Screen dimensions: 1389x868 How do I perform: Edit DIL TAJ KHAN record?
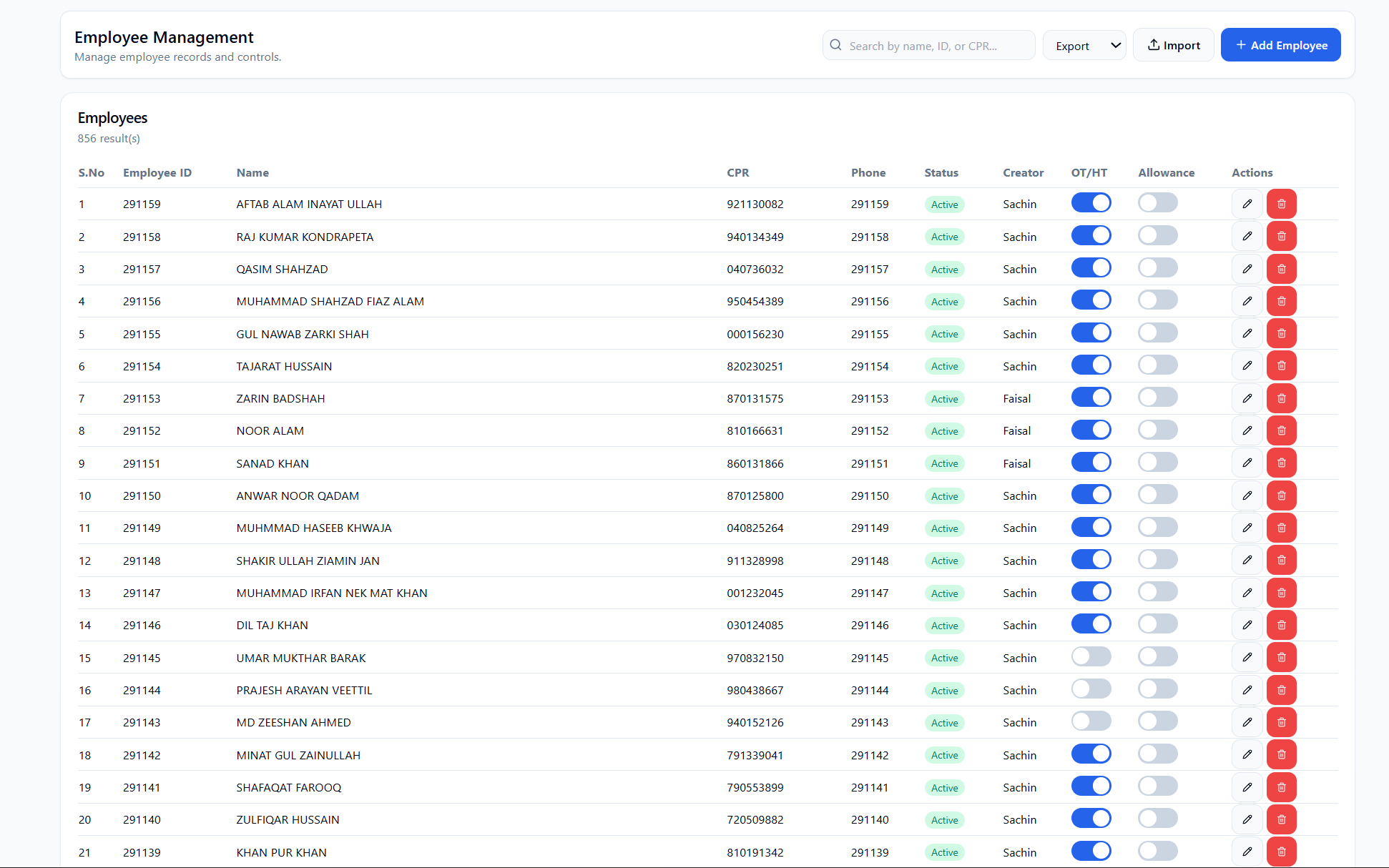pos(1247,625)
